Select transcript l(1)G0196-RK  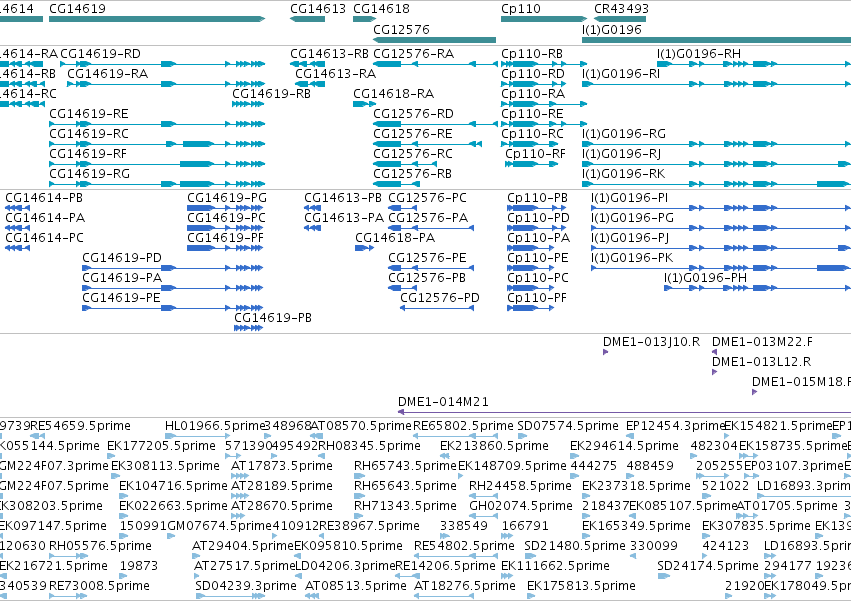click(716, 184)
